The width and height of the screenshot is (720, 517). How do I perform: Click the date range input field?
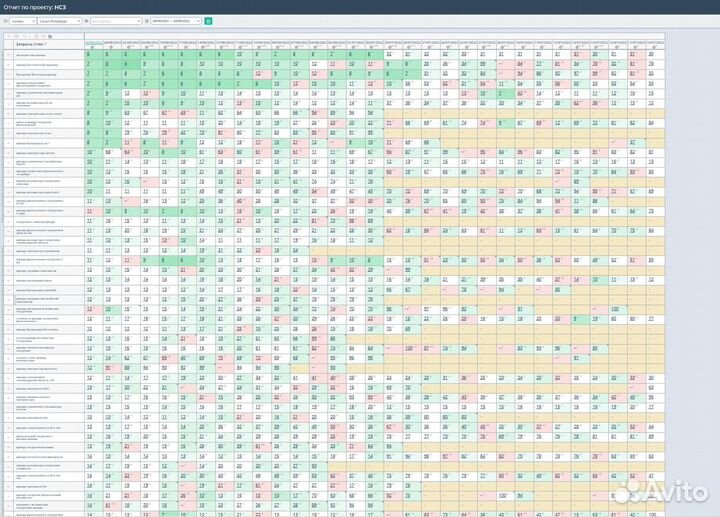176,20
